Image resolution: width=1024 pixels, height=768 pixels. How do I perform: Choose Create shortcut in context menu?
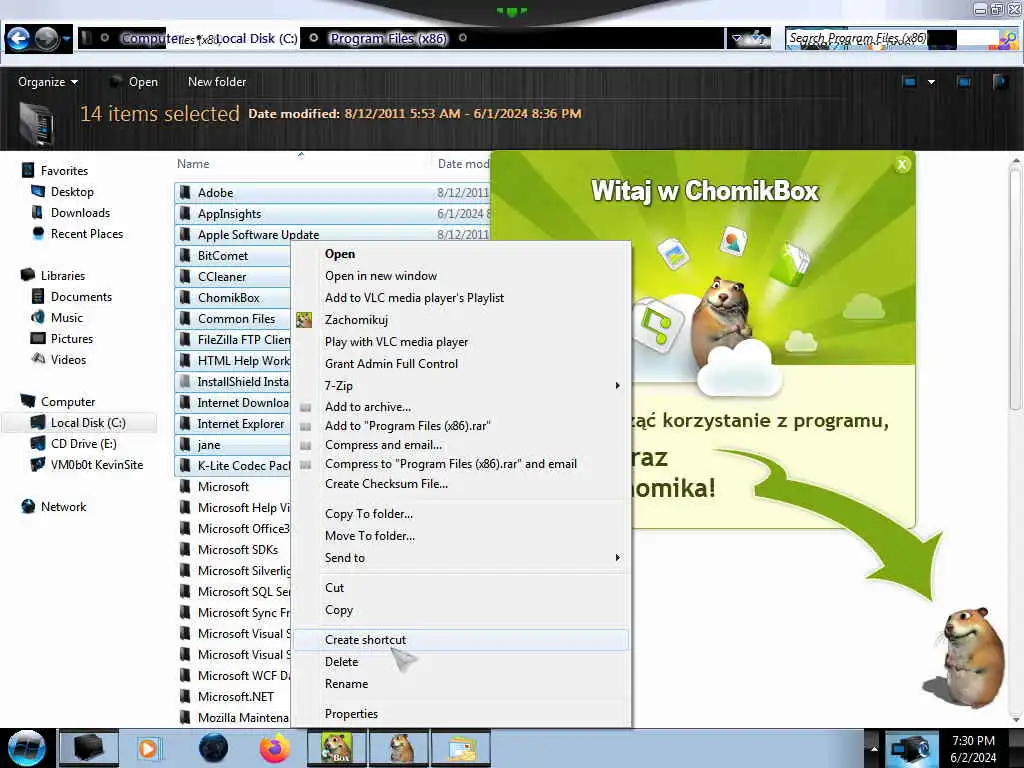[461, 640]
